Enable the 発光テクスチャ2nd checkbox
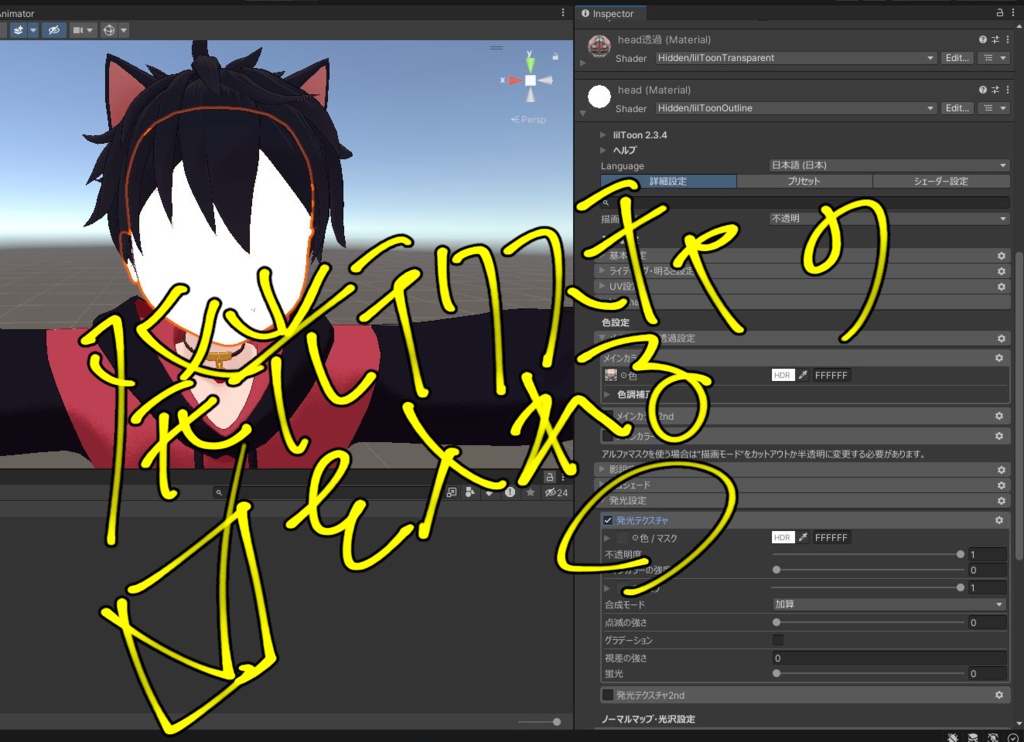Screen dimensions: 1024x742 [608, 695]
